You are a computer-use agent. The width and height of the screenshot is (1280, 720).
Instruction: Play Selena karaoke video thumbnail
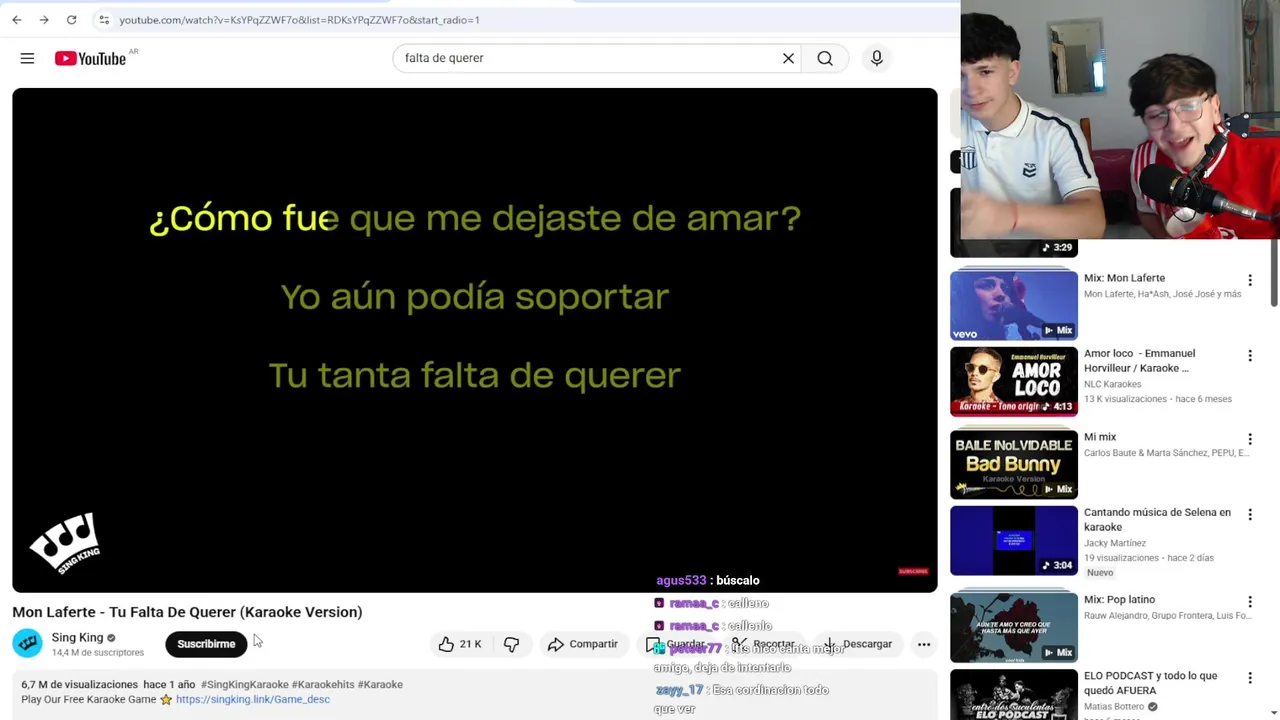[x=1014, y=540]
